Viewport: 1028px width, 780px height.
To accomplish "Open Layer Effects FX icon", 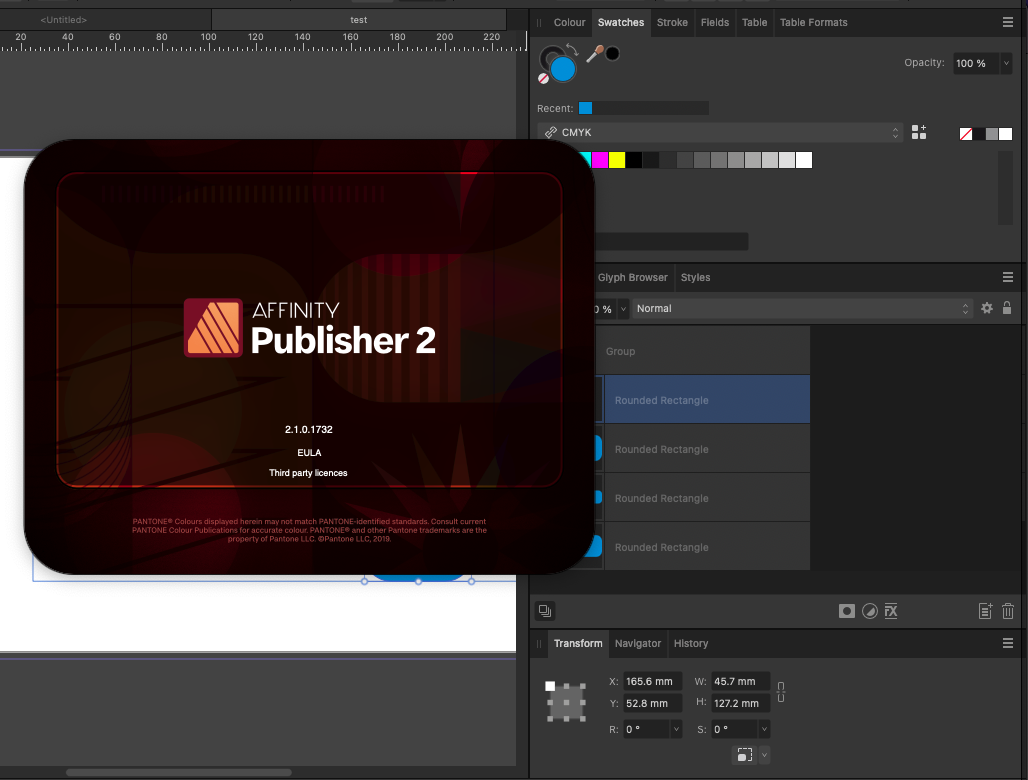I will (891, 611).
